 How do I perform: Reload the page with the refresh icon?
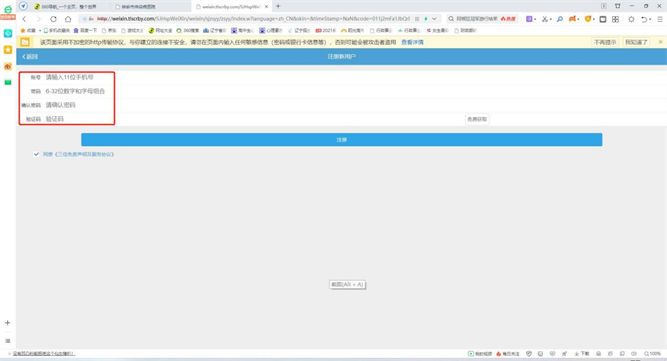point(53,19)
